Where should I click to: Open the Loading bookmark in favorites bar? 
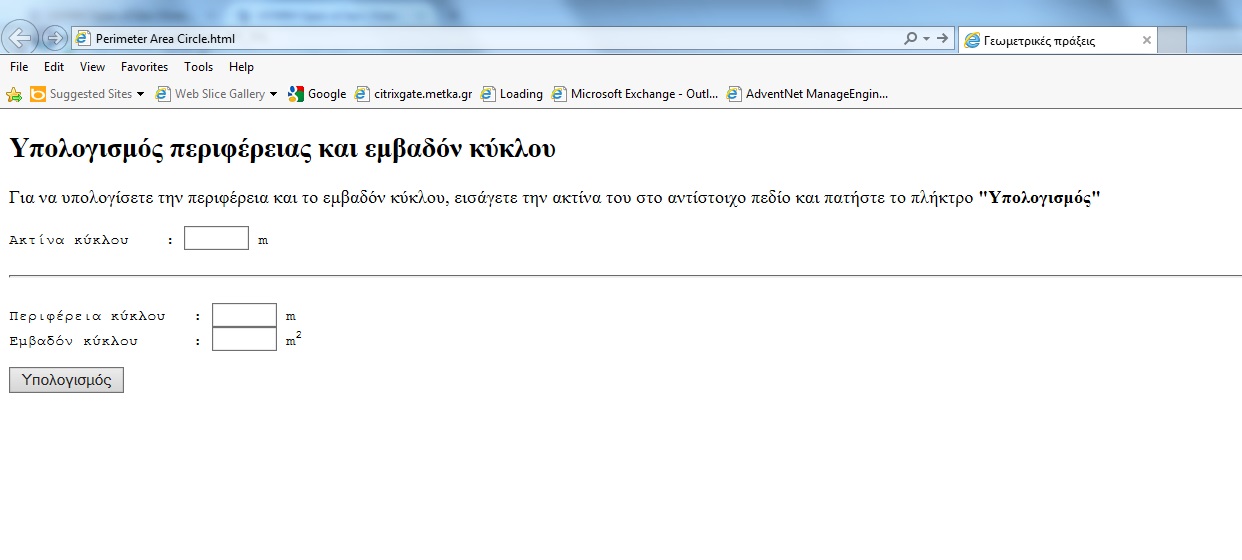click(511, 94)
